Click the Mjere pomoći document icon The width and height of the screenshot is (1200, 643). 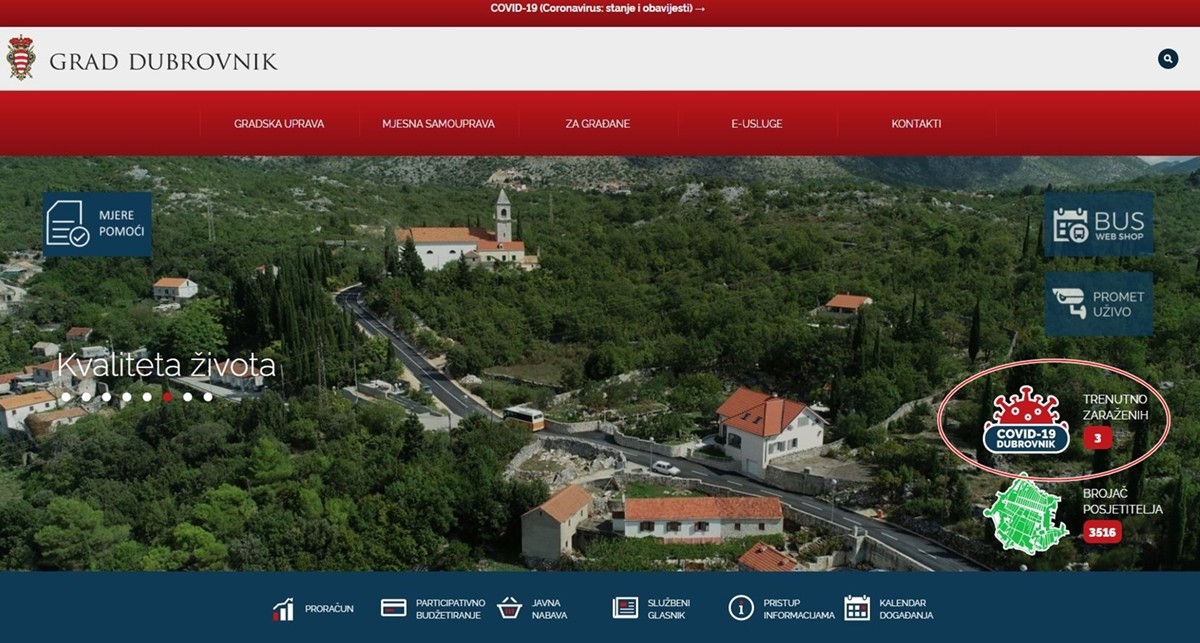click(68, 224)
